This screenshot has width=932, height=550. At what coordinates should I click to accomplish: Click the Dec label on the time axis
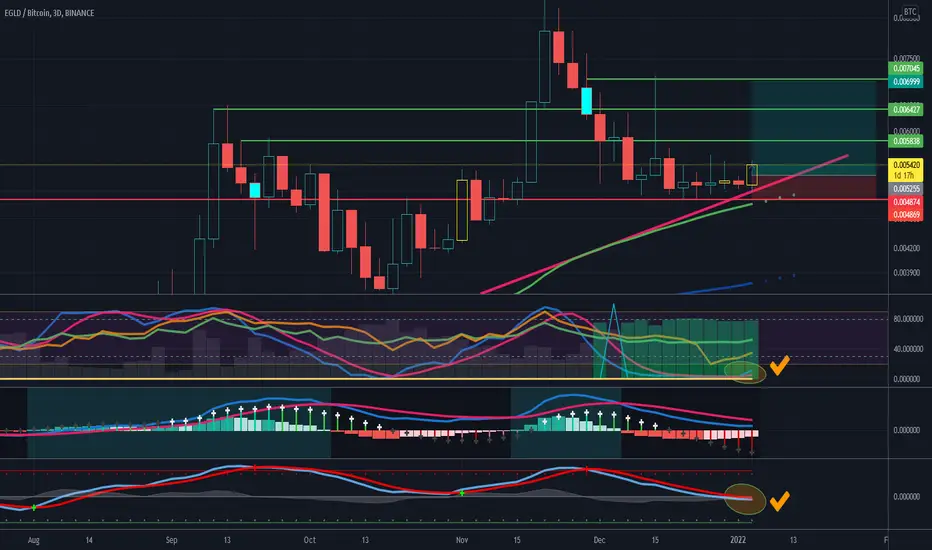(x=599, y=540)
